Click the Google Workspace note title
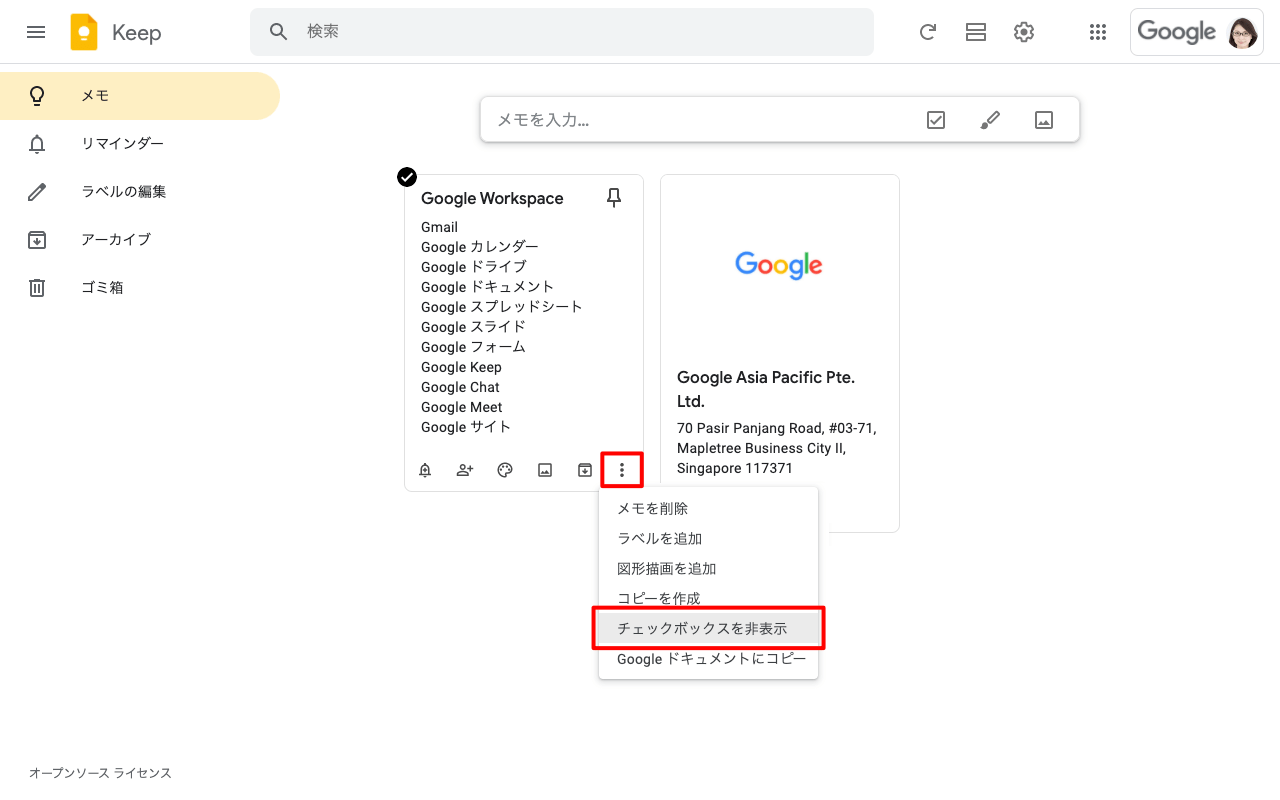Viewport: 1280px width, 800px height. coord(492,199)
